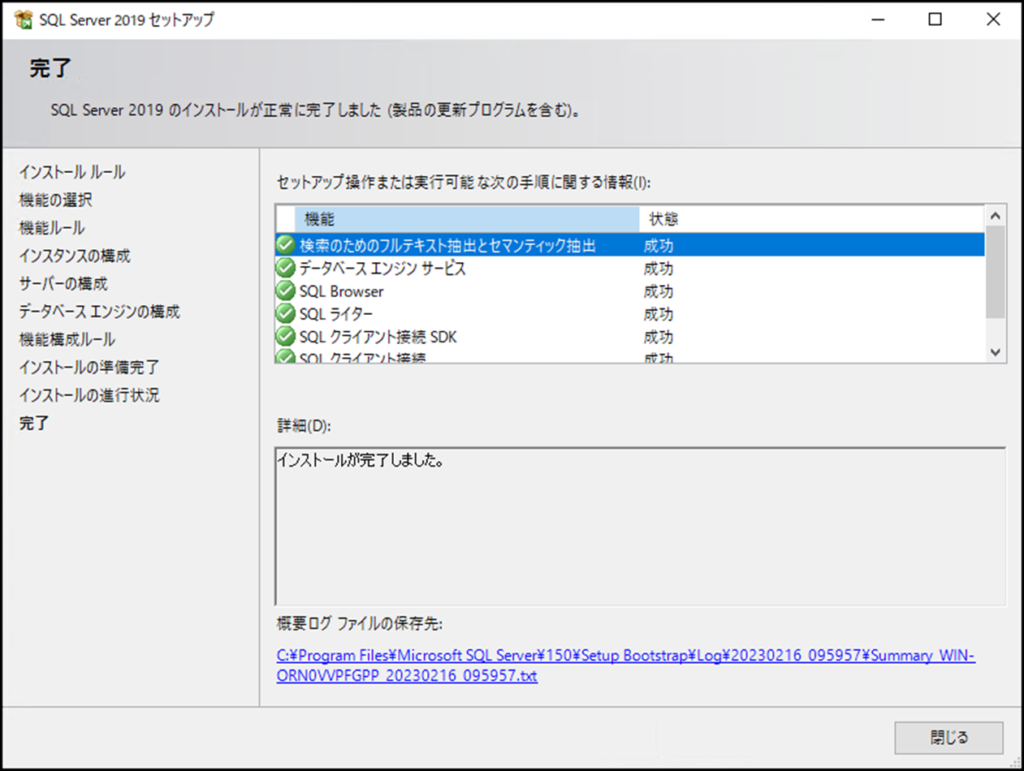Minimize the SQL Server setup window
This screenshot has height=771, width=1024.
(x=878, y=20)
